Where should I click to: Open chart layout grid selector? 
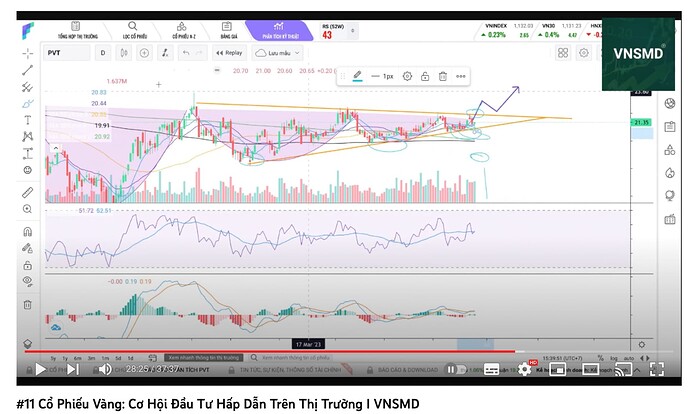(x=563, y=53)
